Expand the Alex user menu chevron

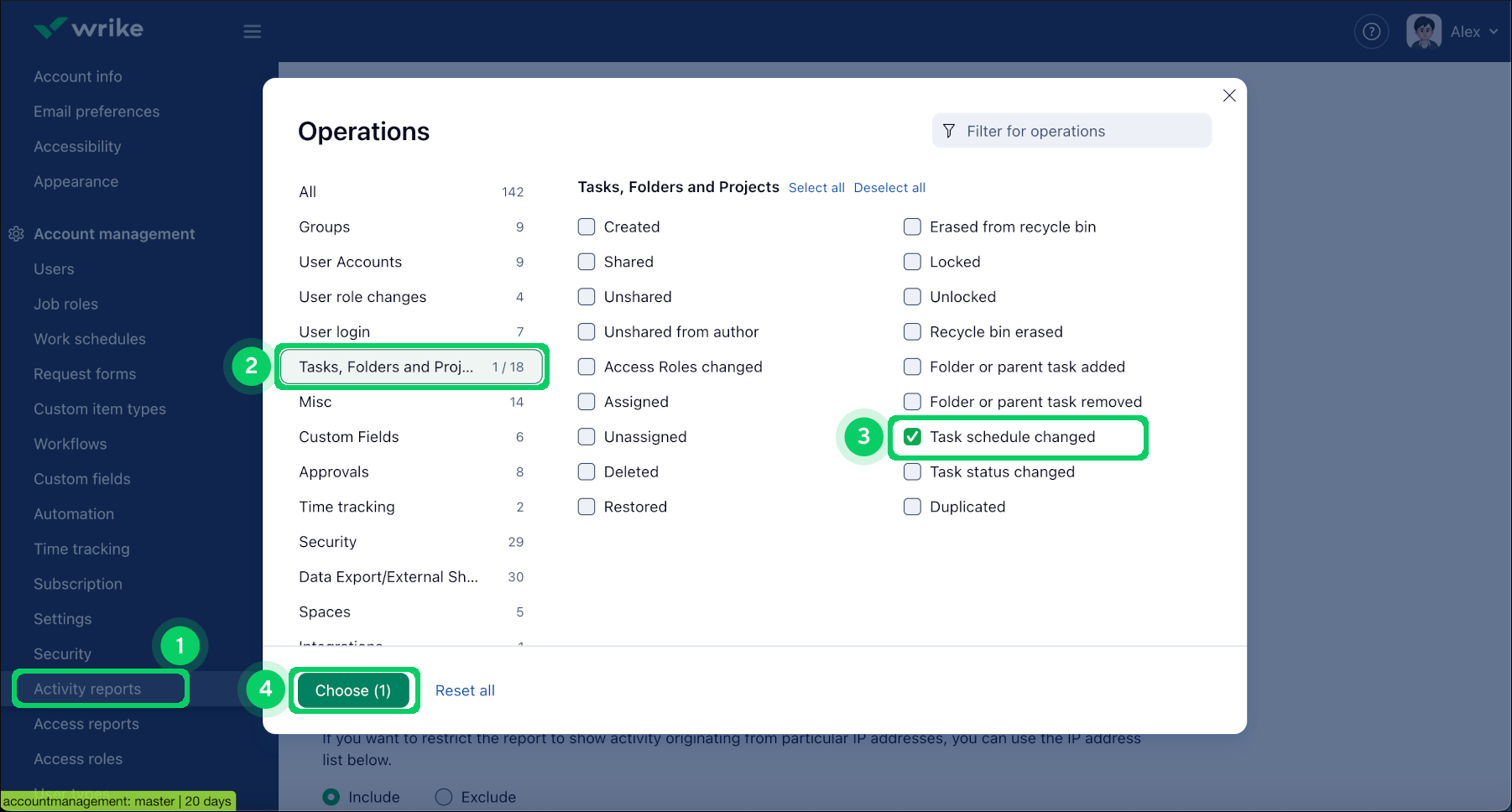click(x=1494, y=32)
